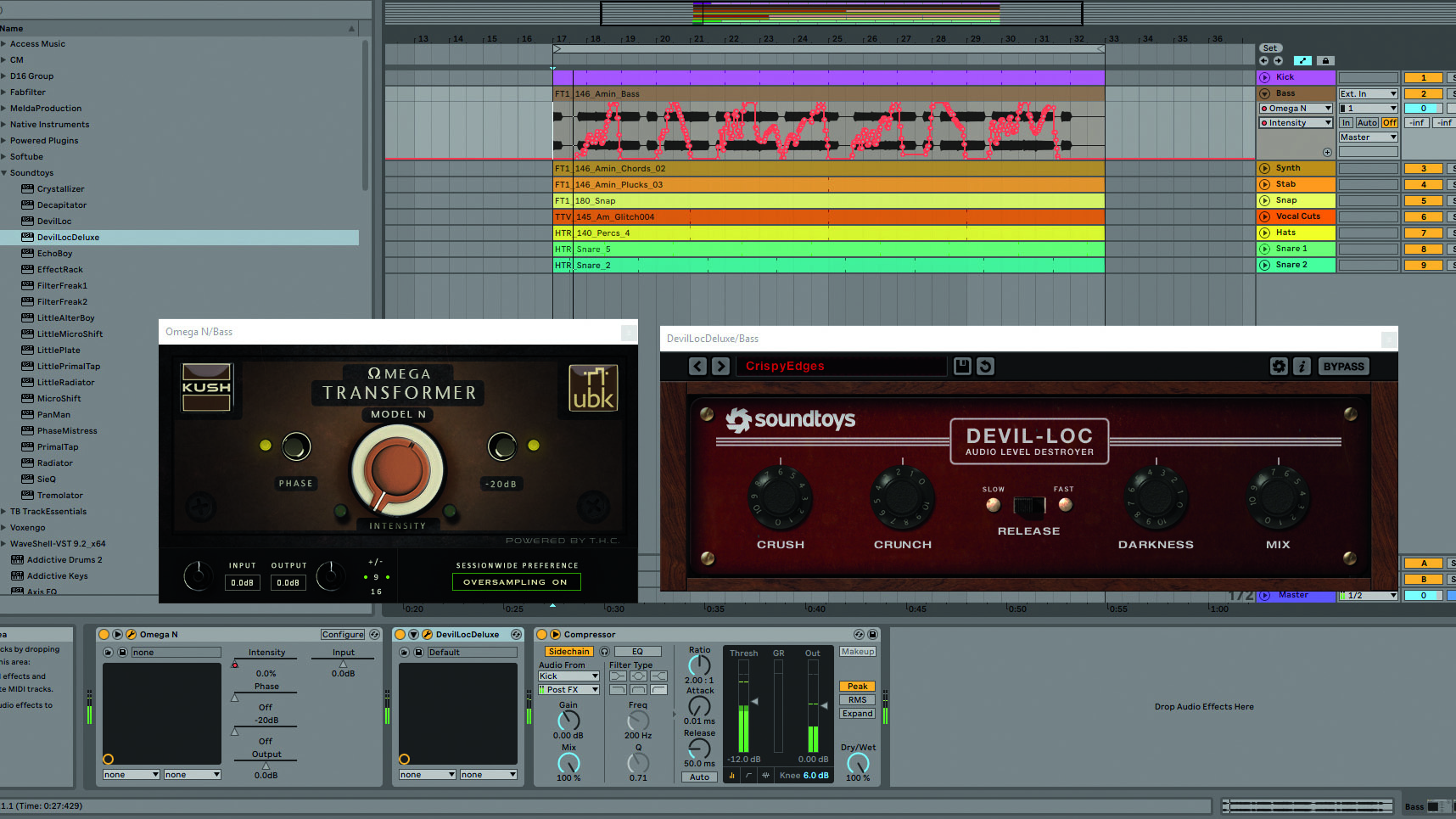Toggle Omega N device activator
This screenshot has width=1456, height=819.
pos(104,635)
